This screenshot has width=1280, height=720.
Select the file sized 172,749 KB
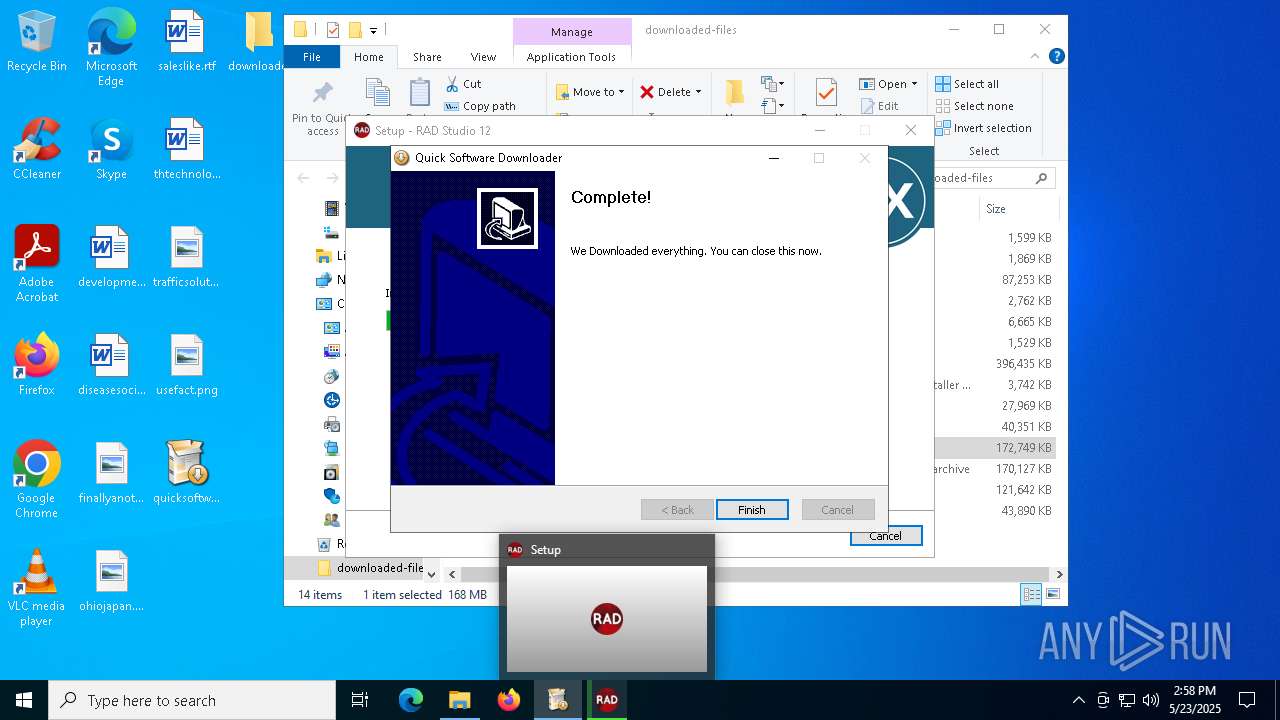click(1024, 448)
